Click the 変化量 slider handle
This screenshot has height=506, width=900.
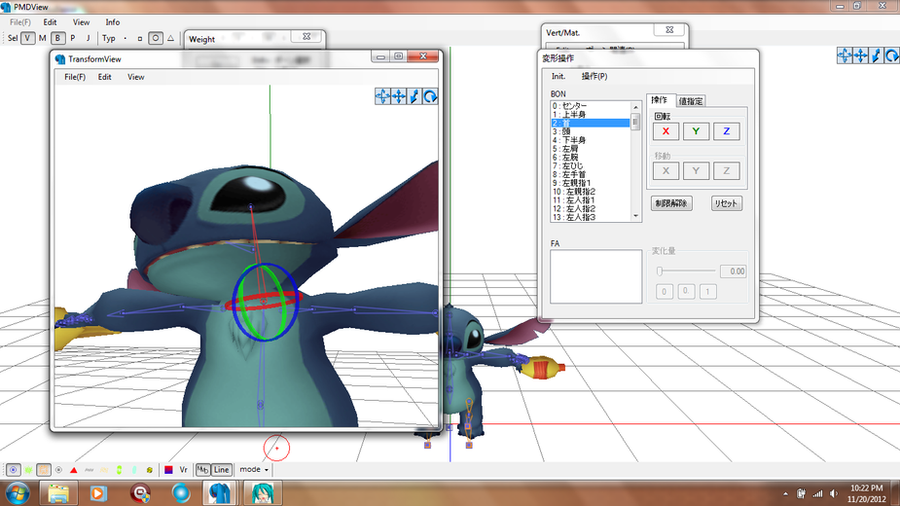pos(660,271)
